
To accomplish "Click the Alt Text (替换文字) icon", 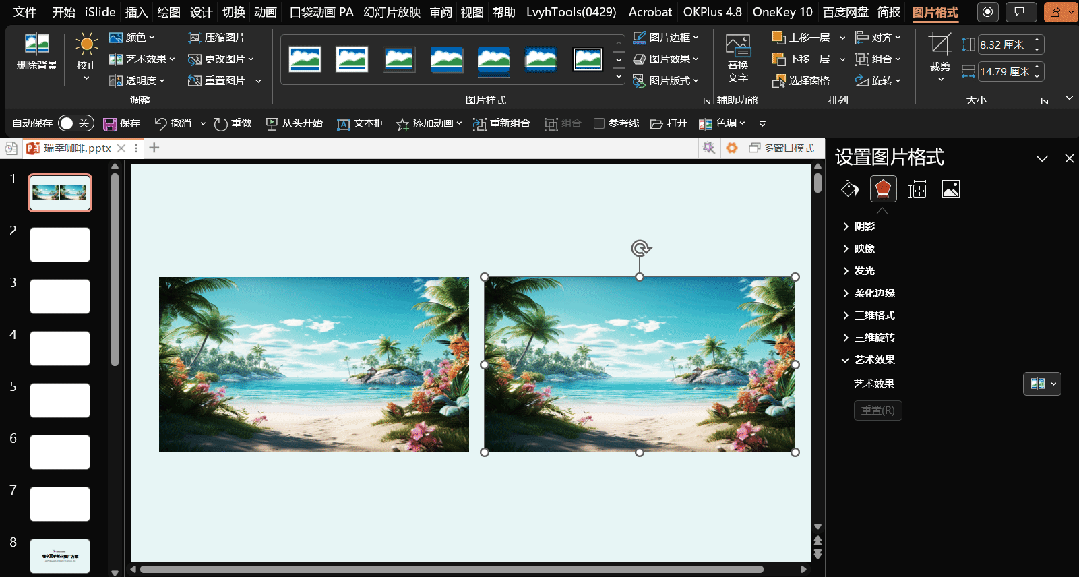I will (738, 46).
